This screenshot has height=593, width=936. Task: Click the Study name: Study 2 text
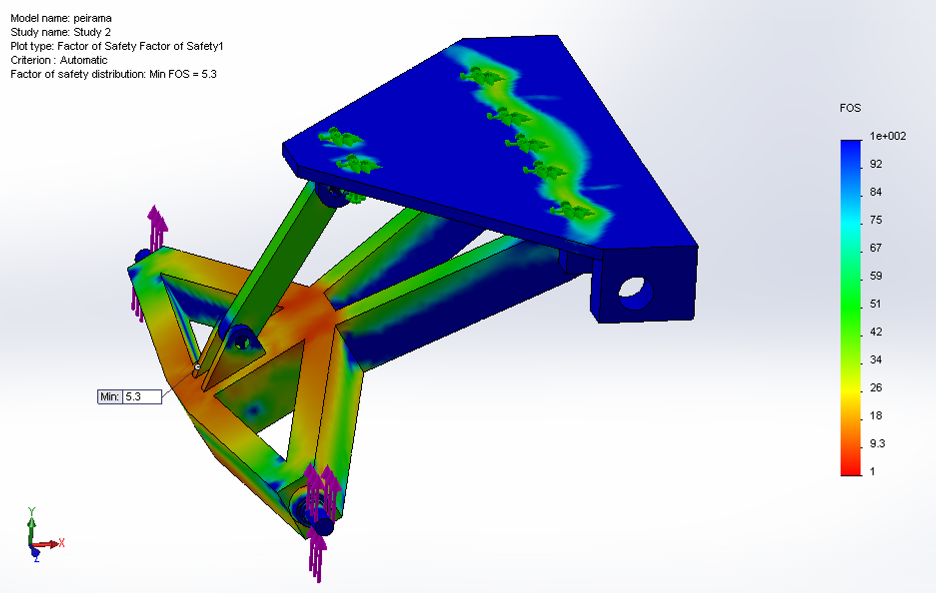click(60, 32)
